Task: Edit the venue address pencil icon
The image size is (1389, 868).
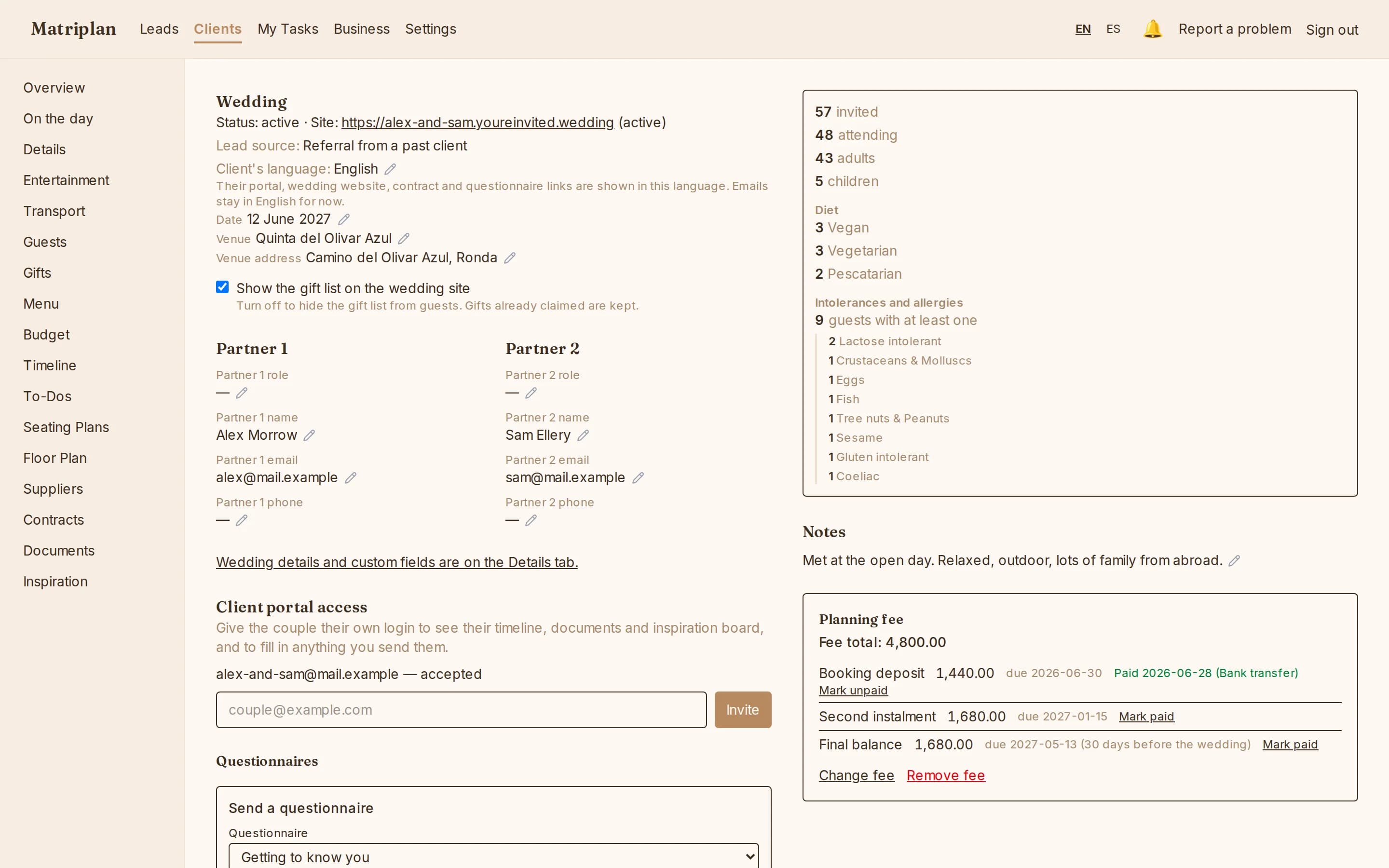Action: click(510, 258)
